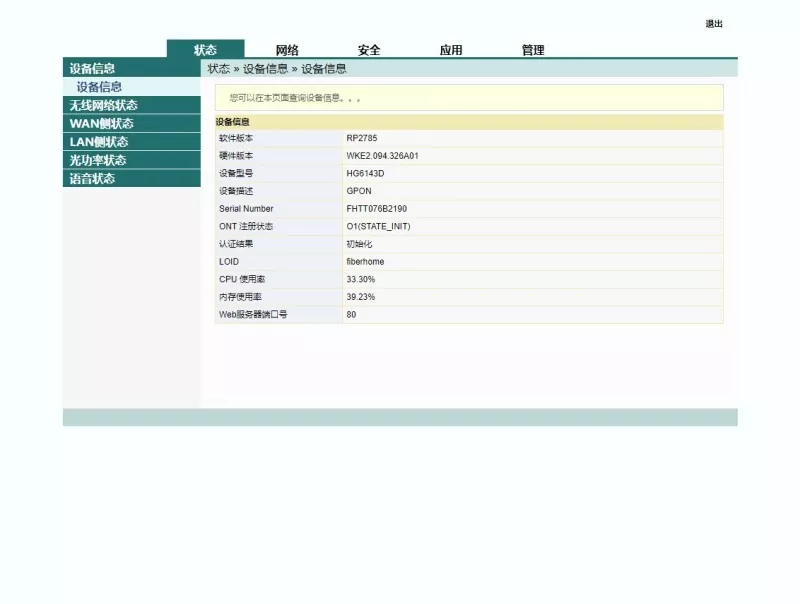Click the 退出 logout link
Screen dimensions: 800x604
pos(714,24)
